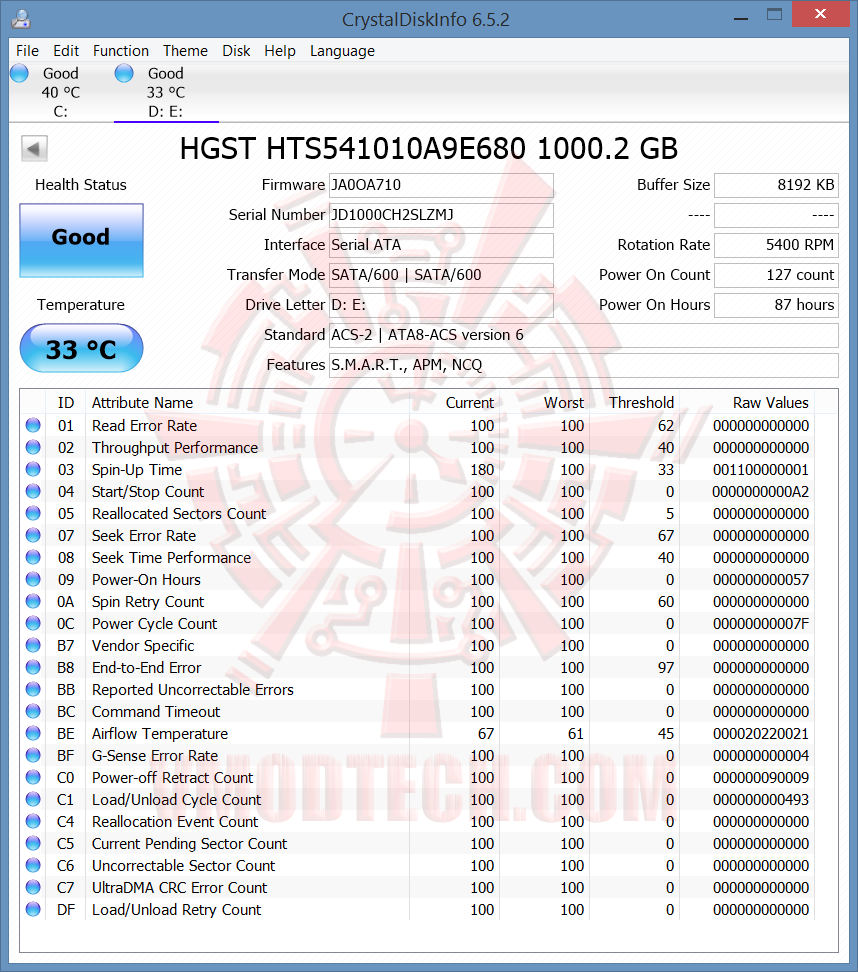Click the 33 °C temperature button

(x=81, y=348)
